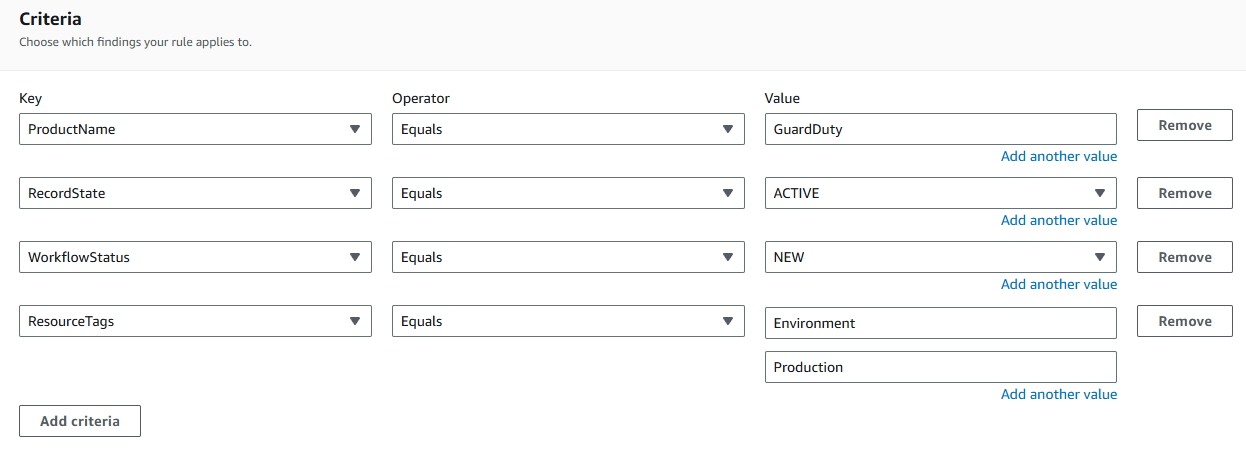
Task: Open the RecordState key dropdown
Action: 195,193
